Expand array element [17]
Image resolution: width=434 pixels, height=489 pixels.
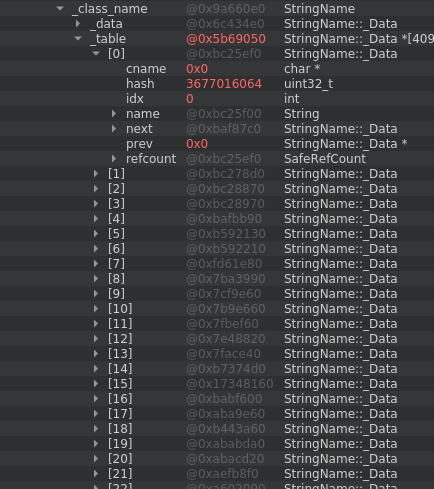click(x=96, y=414)
